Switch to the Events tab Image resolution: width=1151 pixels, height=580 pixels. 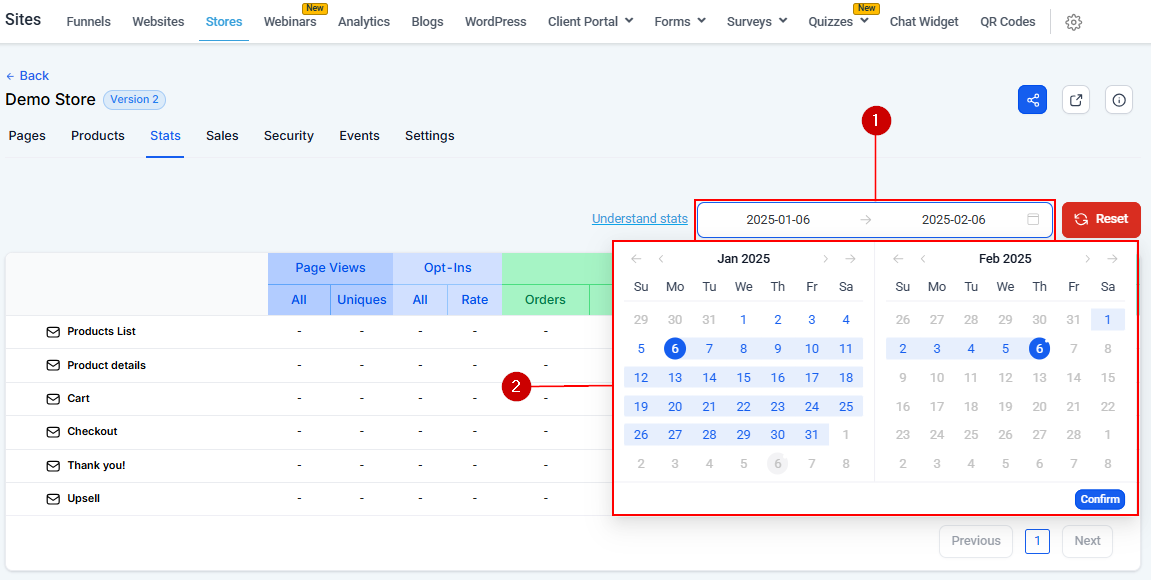pos(359,136)
